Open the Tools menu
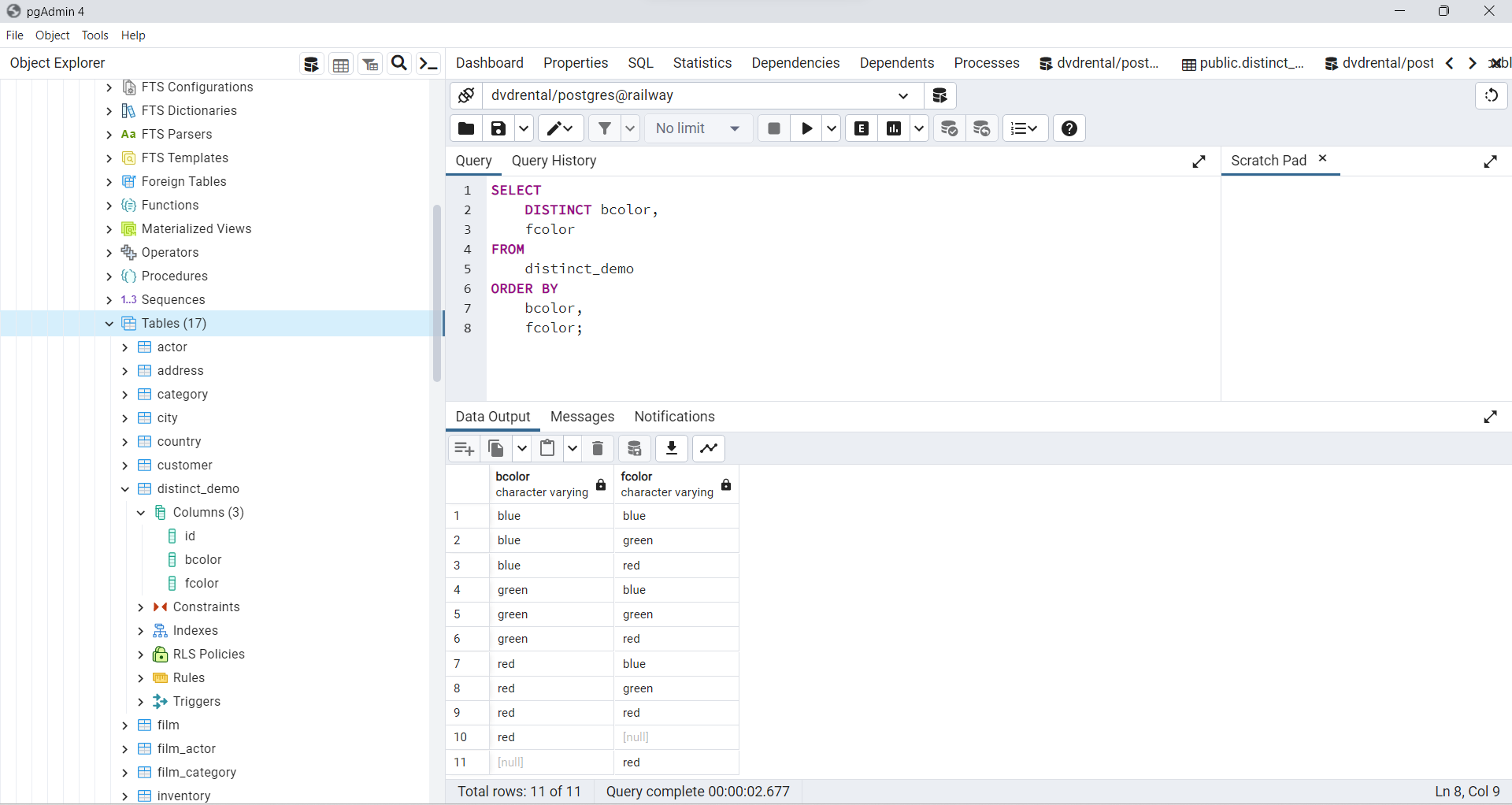 point(95,35)
